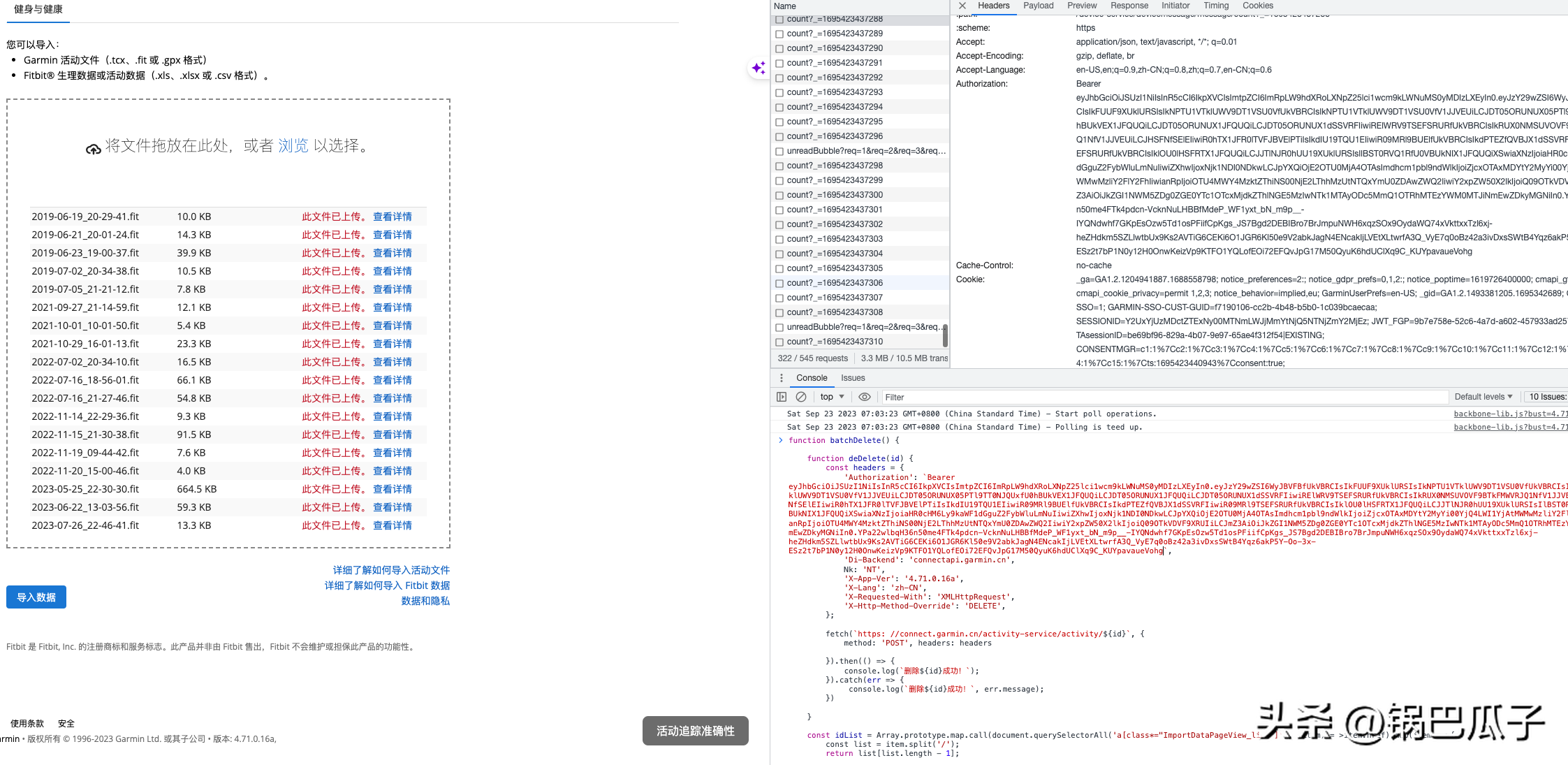Viewport: 1568px width, 765px height.
Task: Show the console sidebar
Action: pos(782,397)
